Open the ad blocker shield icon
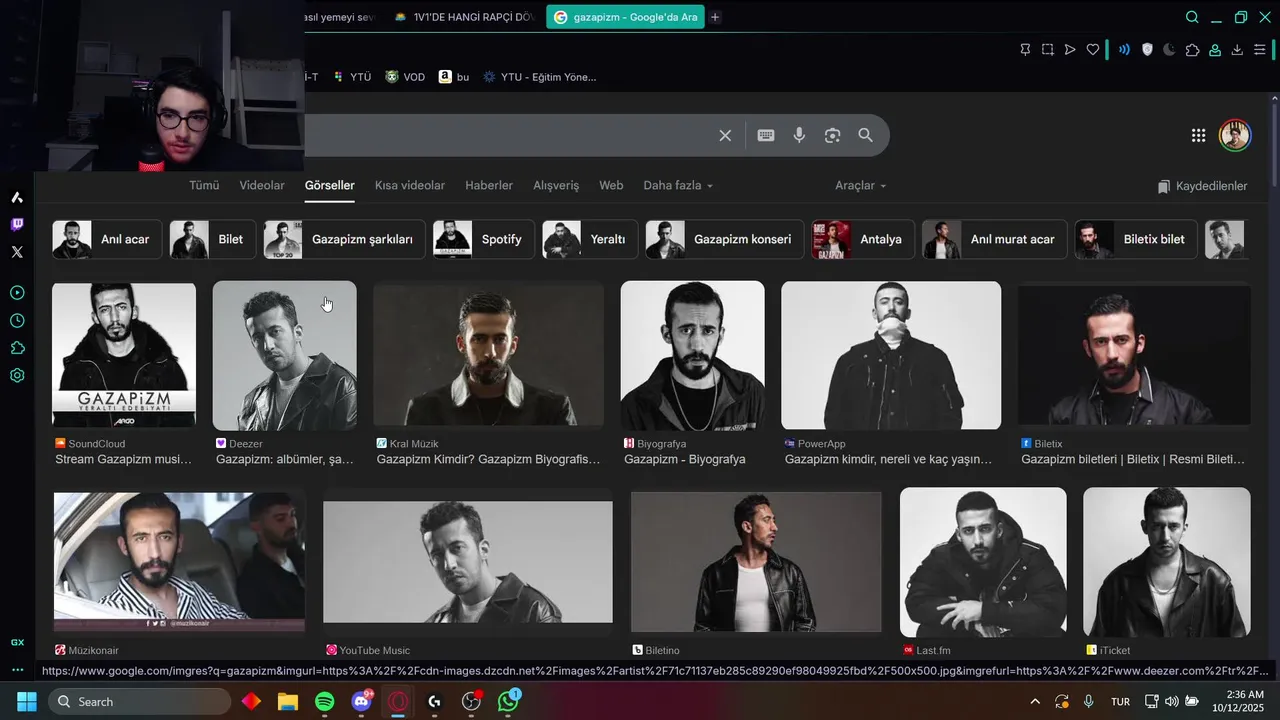1280x720 pixels. pos(1147,49)
